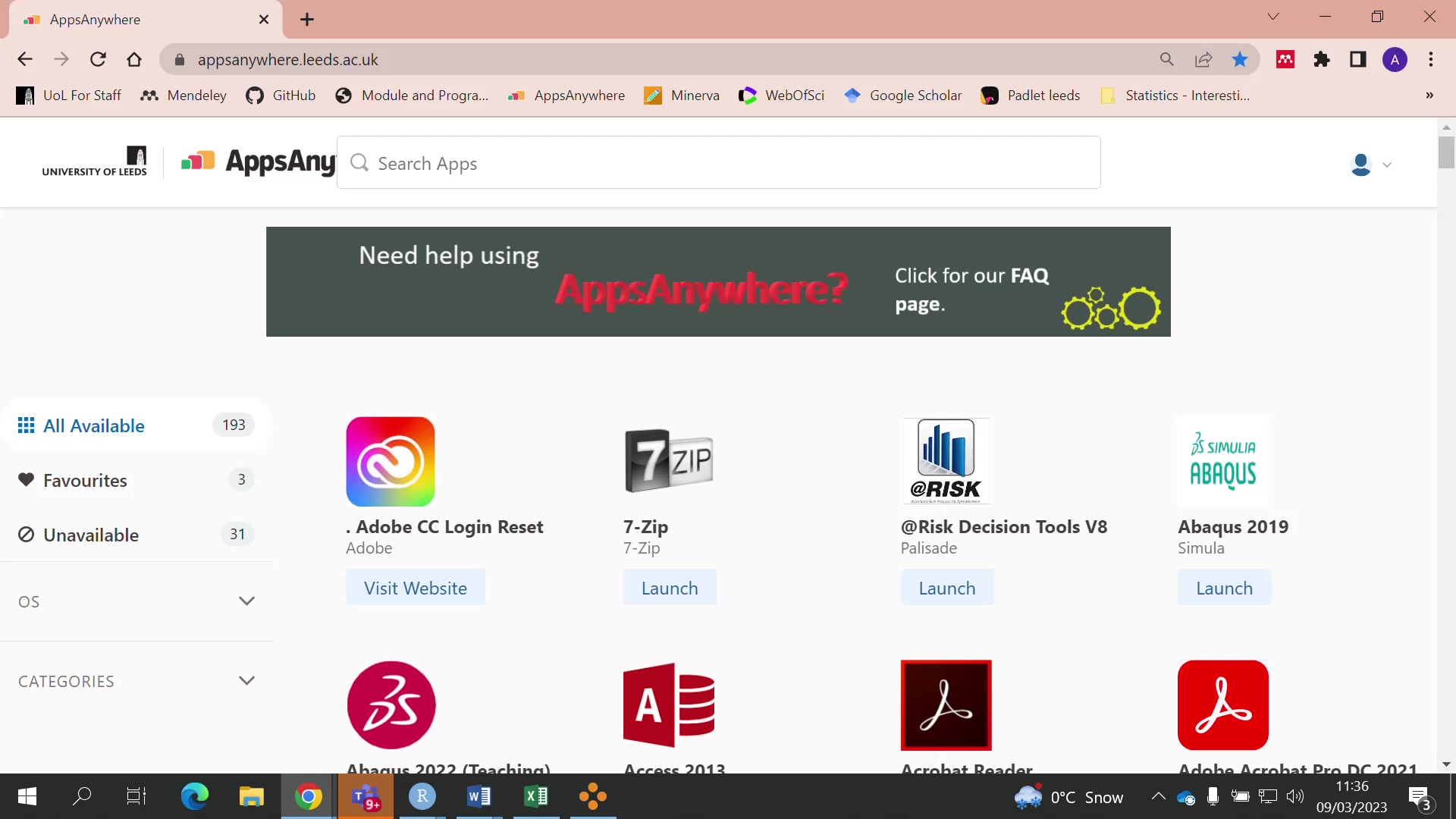This screenshot has width=1456, height=819.
Task: Open Excel from the Windows taskbar
Action: [x=535, y=796]
